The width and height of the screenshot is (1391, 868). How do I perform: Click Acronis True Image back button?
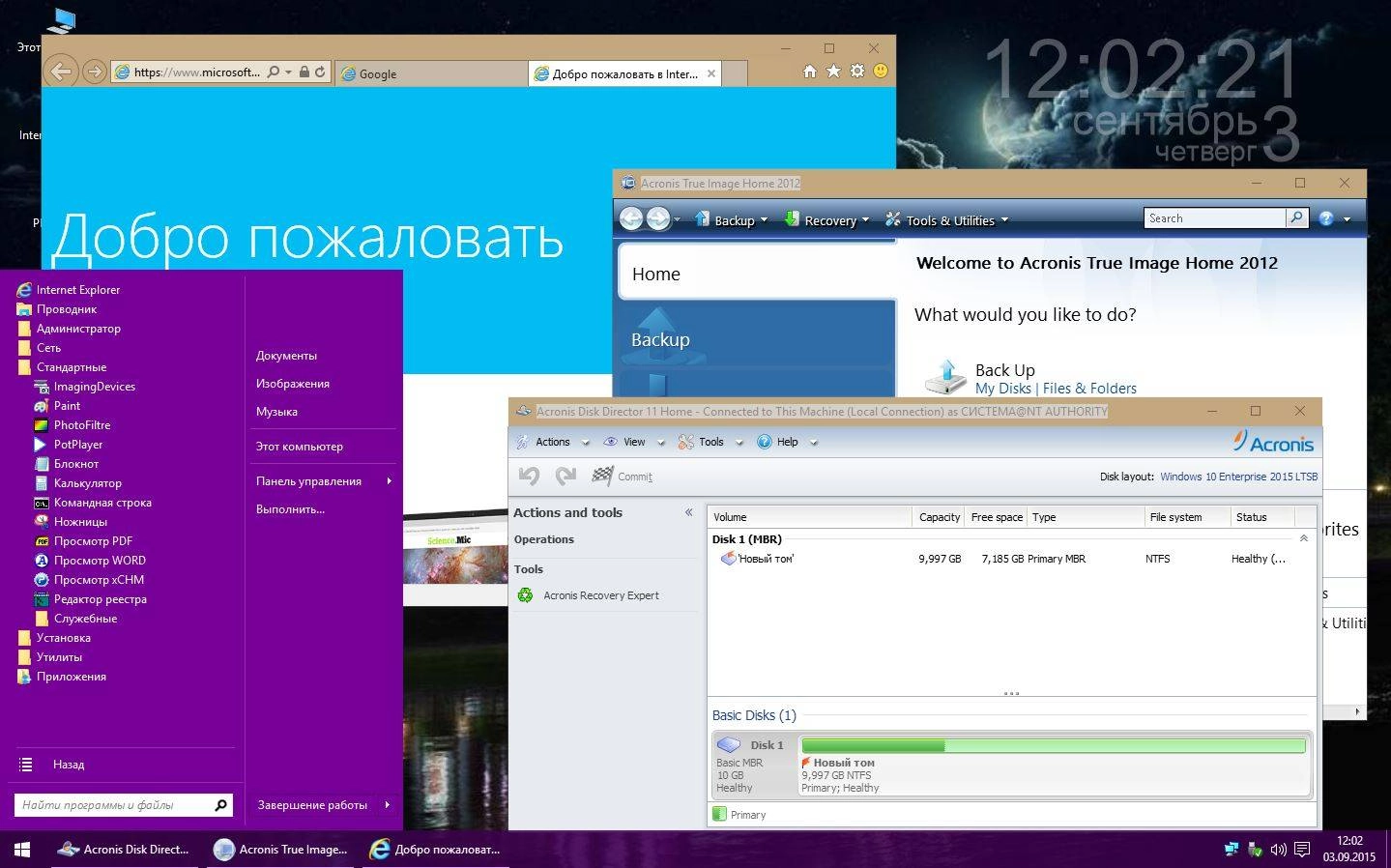tap(631, 219)
